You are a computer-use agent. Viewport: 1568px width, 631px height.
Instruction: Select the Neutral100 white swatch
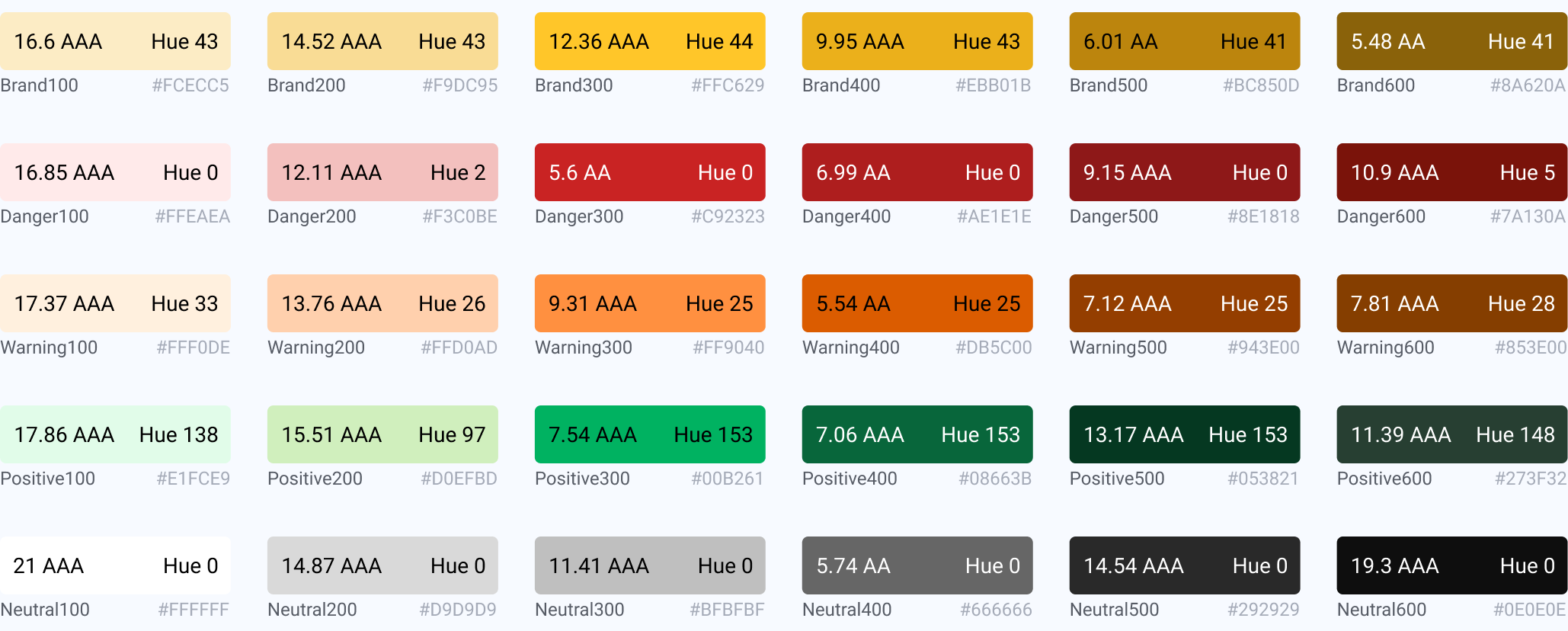tap(115, 565)
